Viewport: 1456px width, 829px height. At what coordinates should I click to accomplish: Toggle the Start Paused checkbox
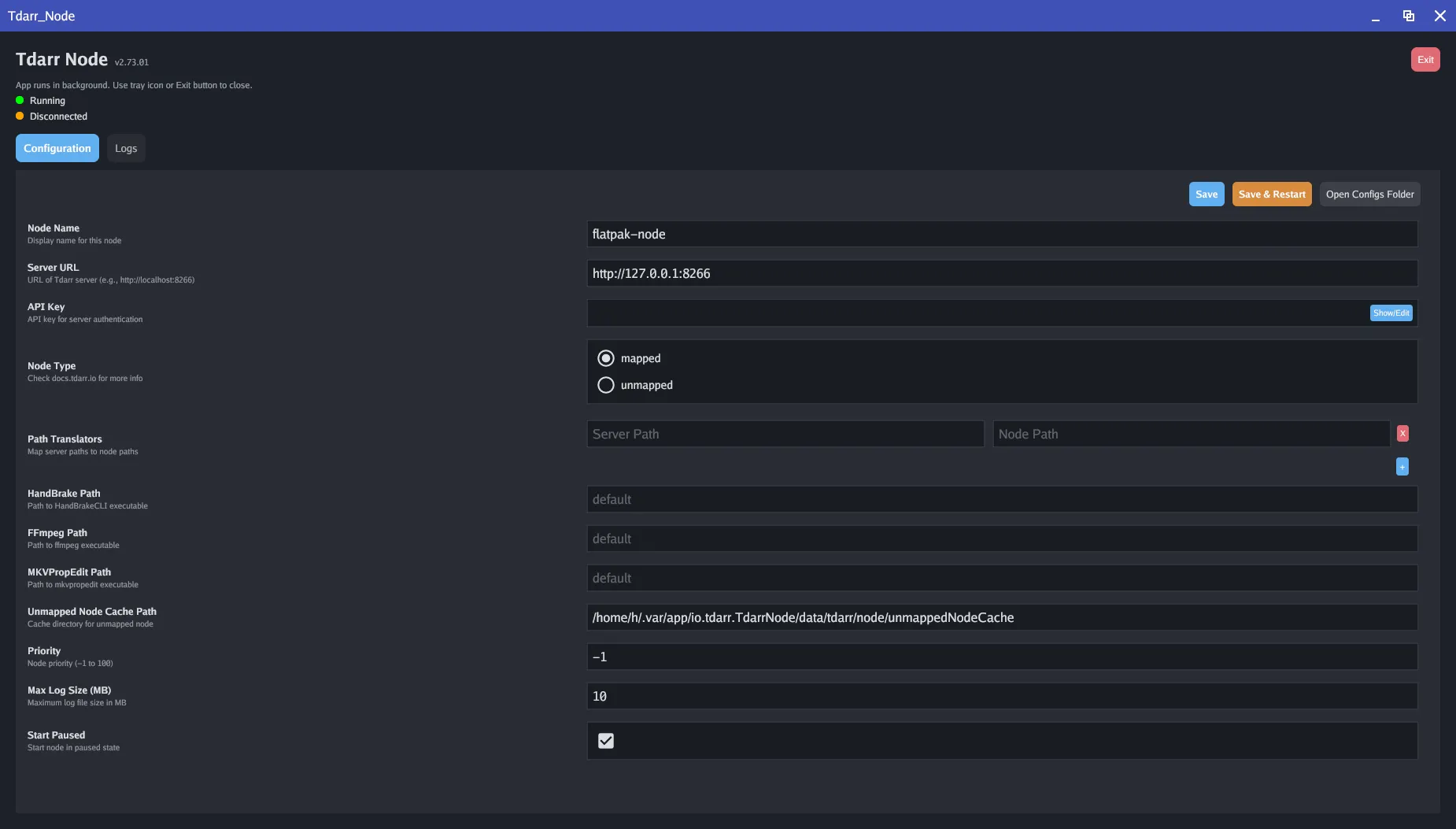[x=606, y=741]
